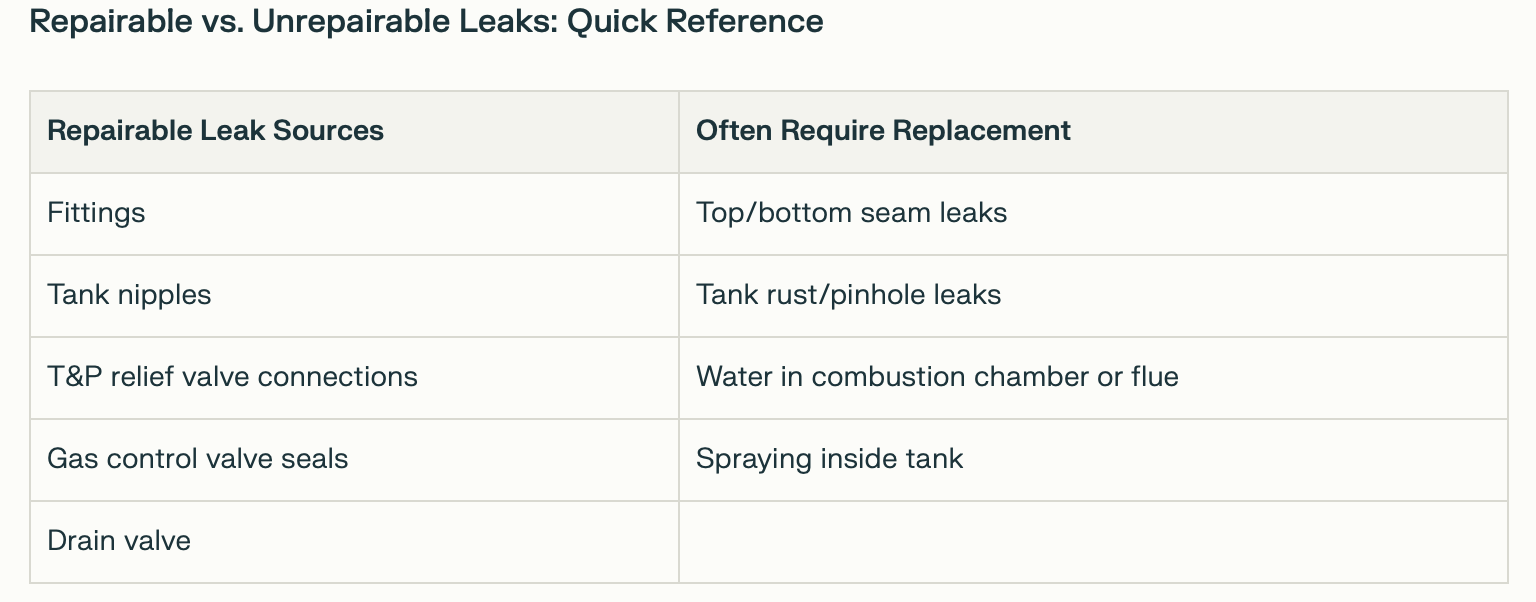The height and width of the screenshot is (602, 1536).
Task: Click the 'Top/bottom seam leaks' cell
Action: click(851, 213)
